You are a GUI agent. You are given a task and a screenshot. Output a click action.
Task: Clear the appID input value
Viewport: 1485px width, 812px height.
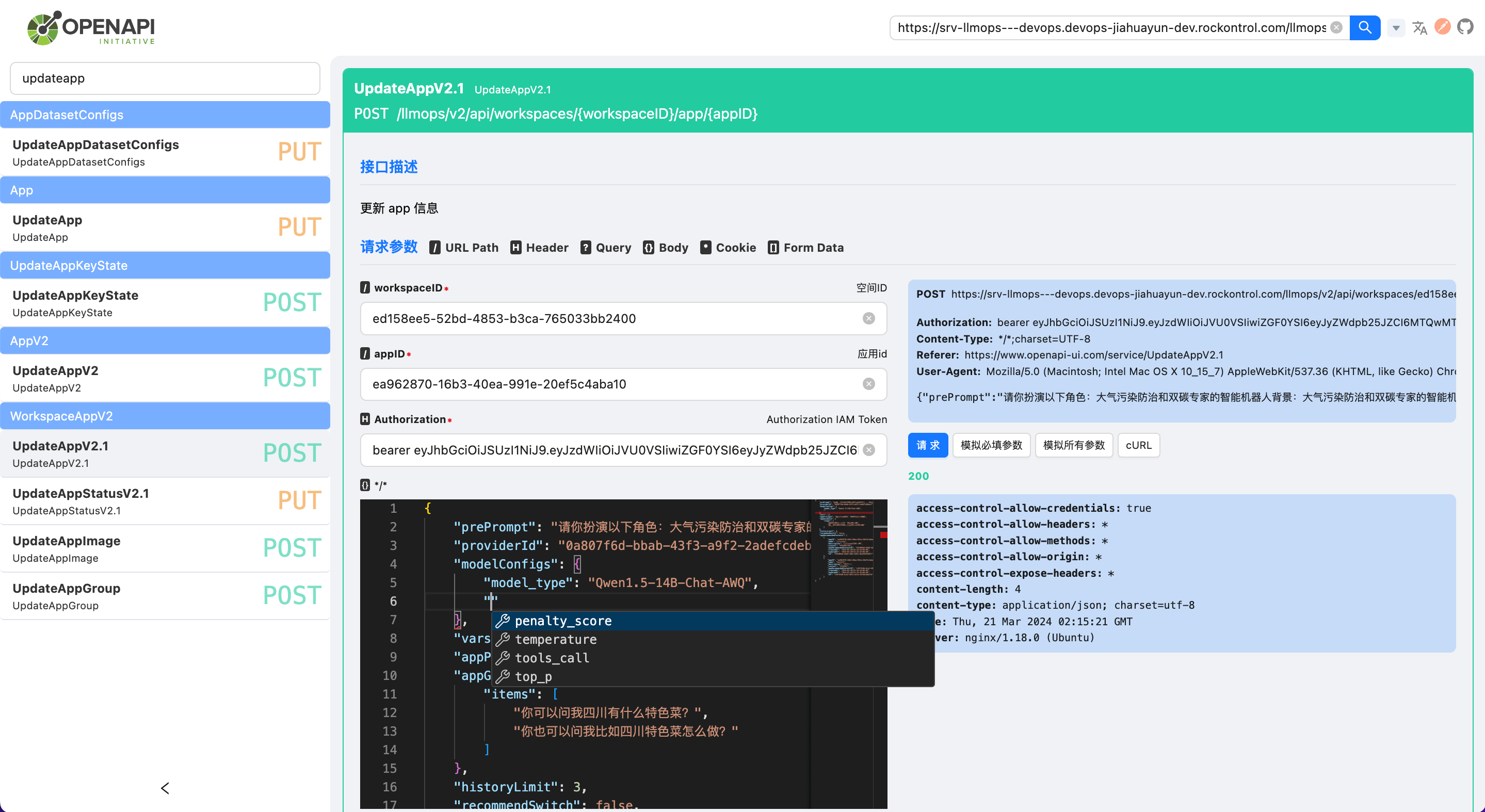868,384
